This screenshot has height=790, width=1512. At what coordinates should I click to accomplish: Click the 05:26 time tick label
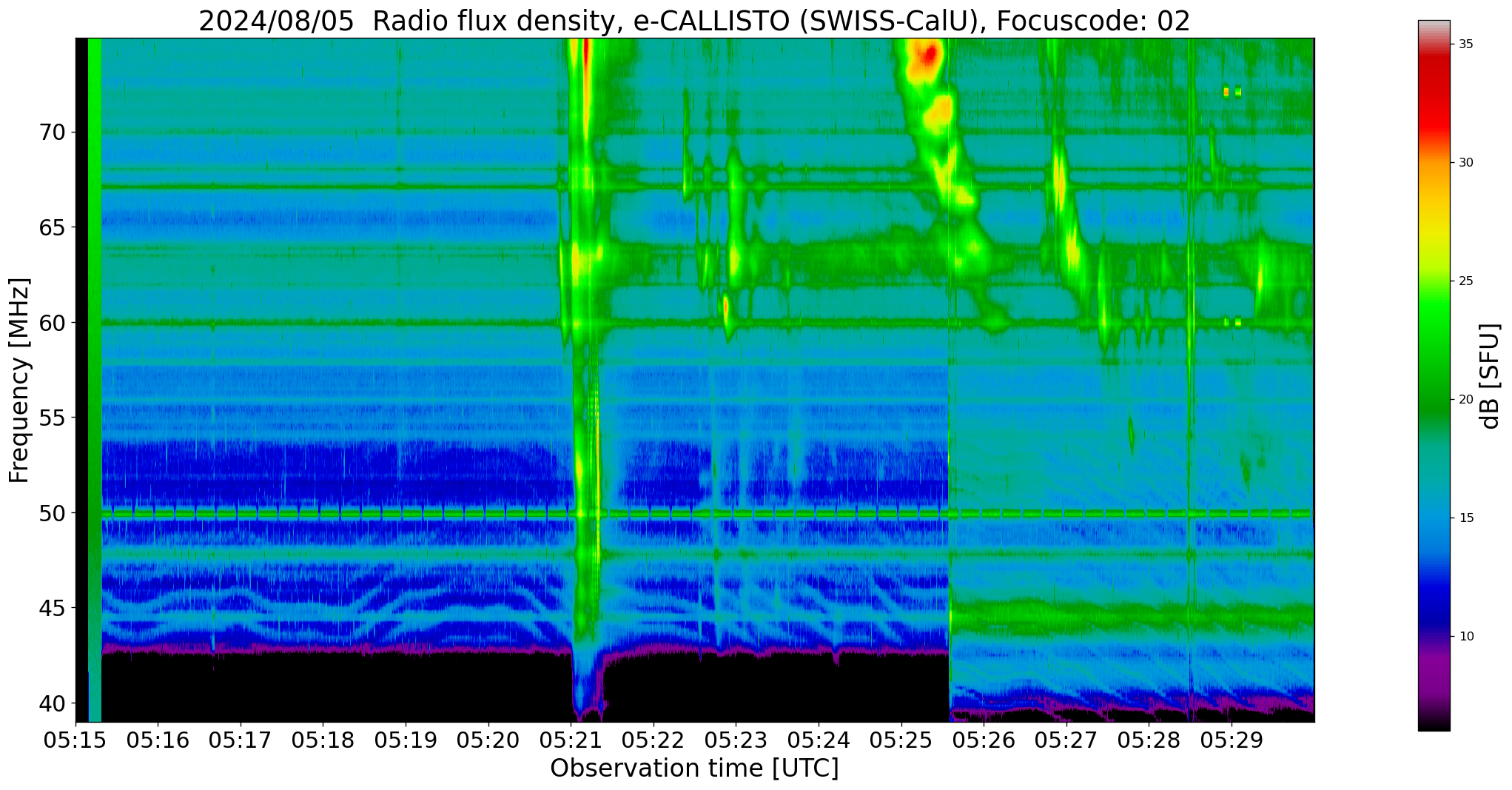(x=984, y=740)
